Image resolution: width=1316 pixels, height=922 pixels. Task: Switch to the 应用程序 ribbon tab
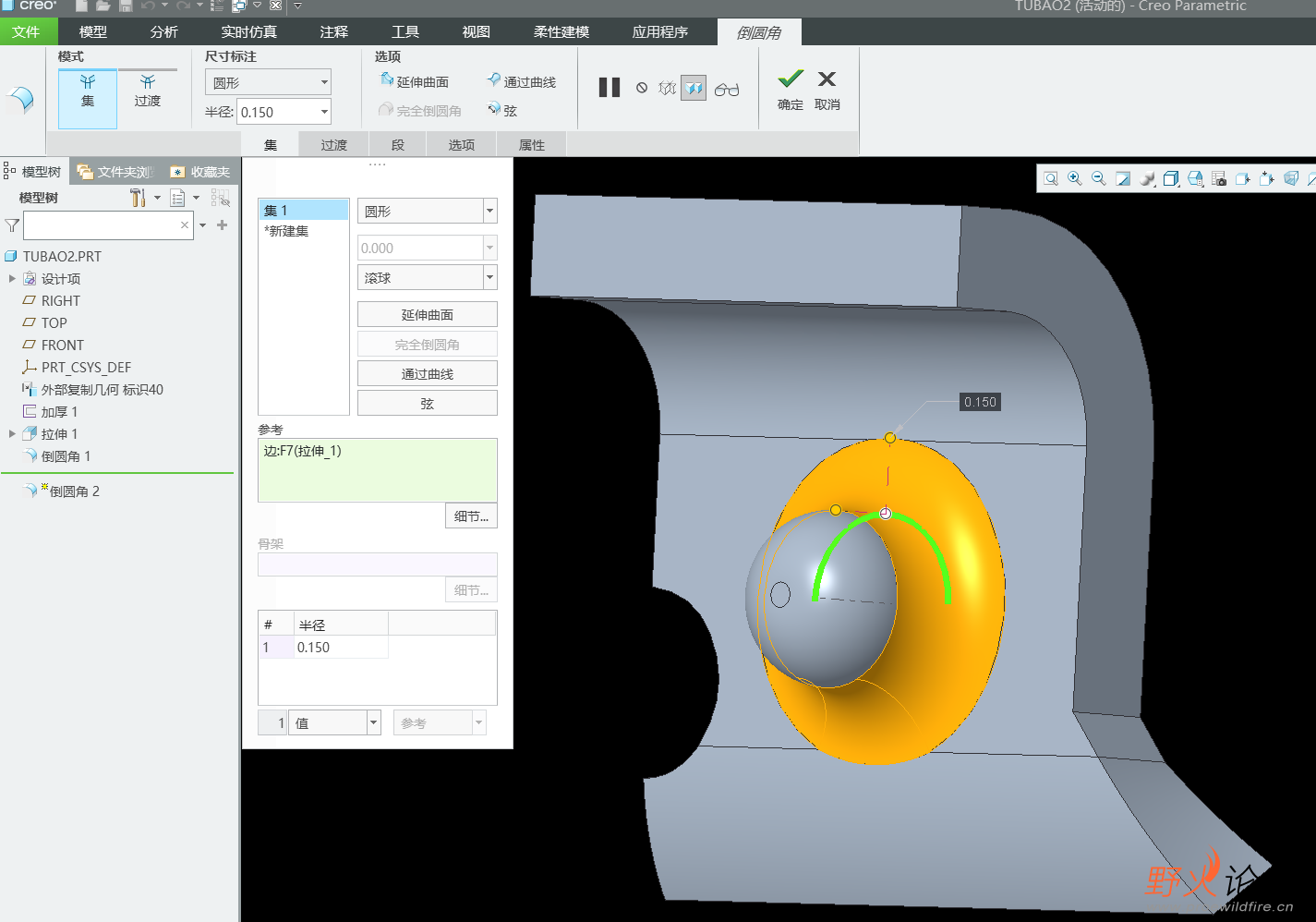660,31
